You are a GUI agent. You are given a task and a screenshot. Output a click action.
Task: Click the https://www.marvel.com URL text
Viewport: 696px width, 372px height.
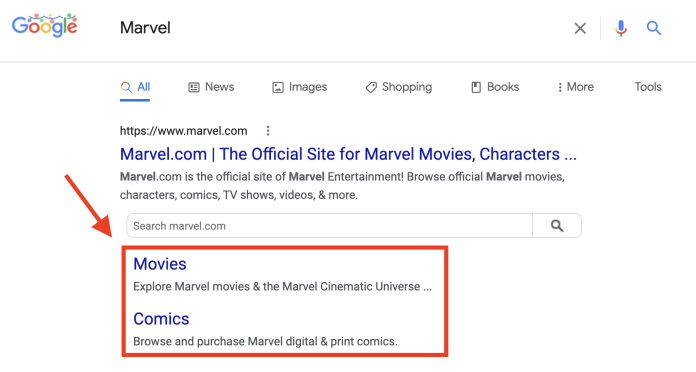(x=183, y=131)
